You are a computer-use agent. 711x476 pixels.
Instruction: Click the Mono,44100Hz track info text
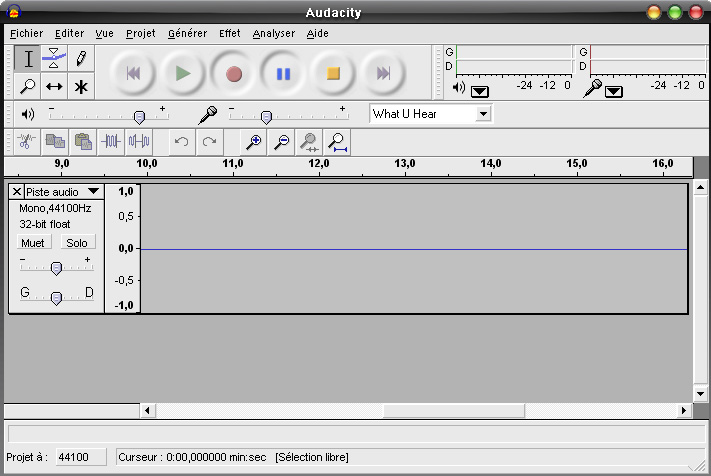pyautogui.click(x=55, y=209)
